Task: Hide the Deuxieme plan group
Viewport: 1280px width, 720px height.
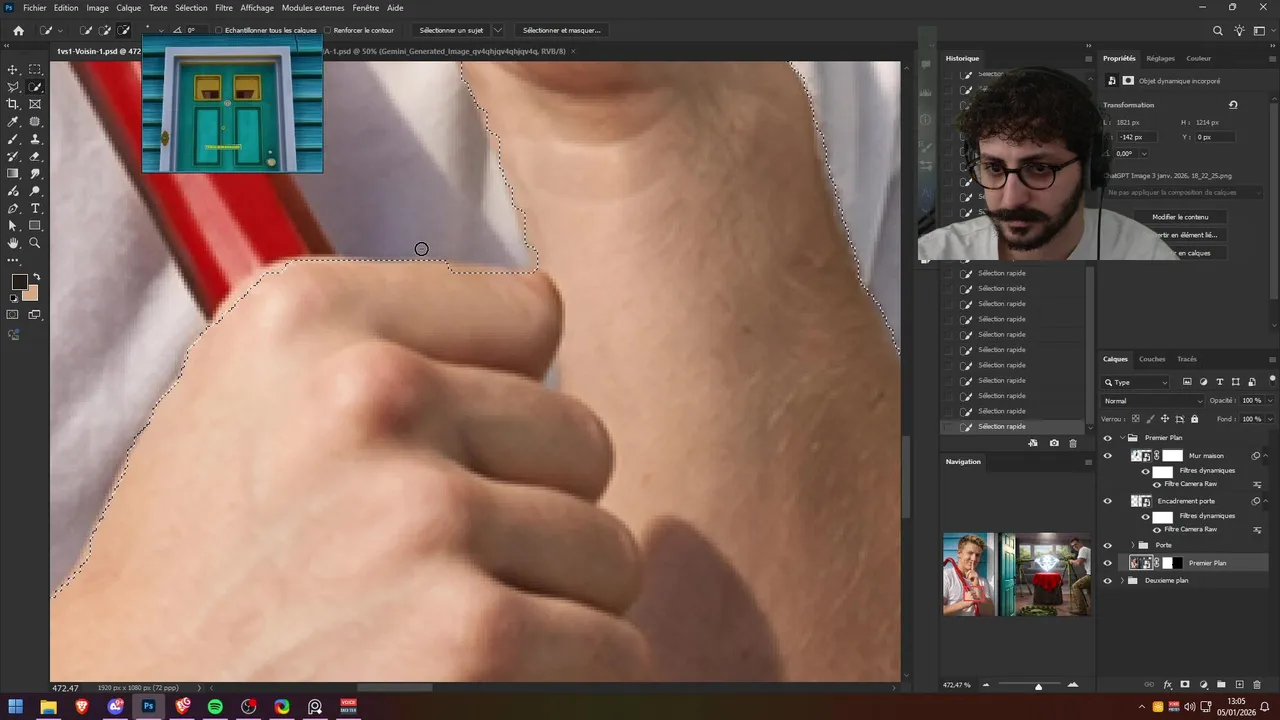Action: [x=1107, y=580]
